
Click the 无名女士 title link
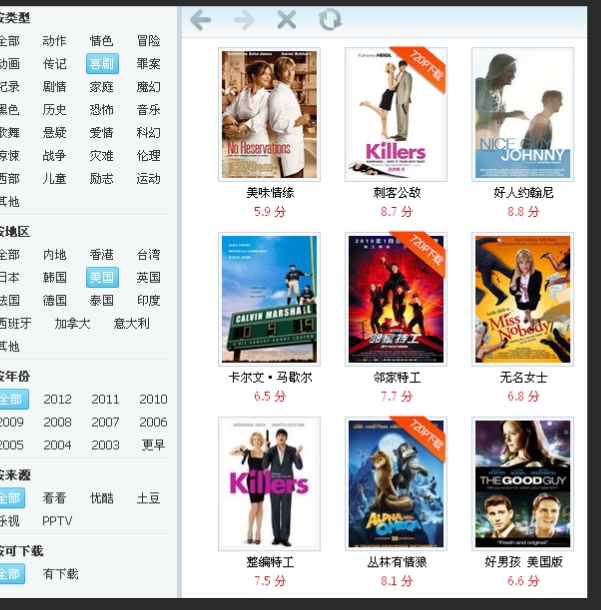[x=523, y=377]
